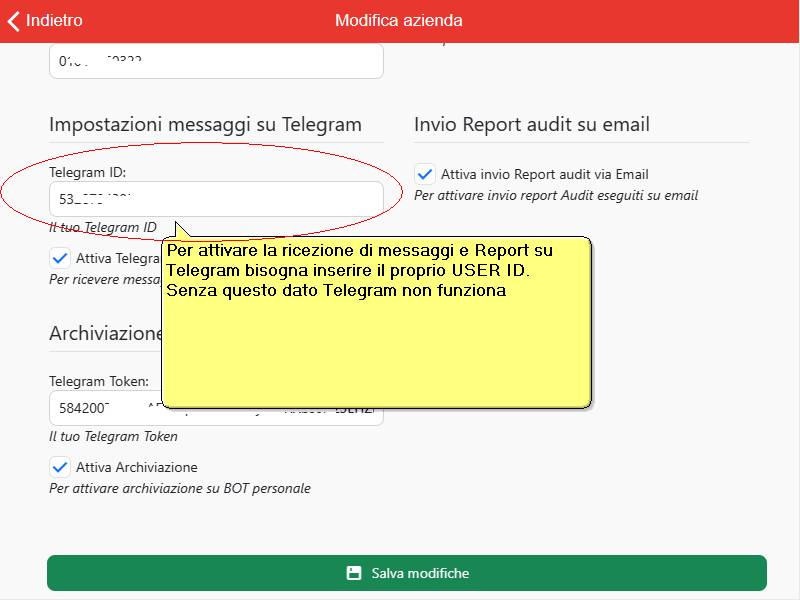Viewport: 800px width, 600px height.
Task: Click the floppy disk save icon
Action: [354, 573]
